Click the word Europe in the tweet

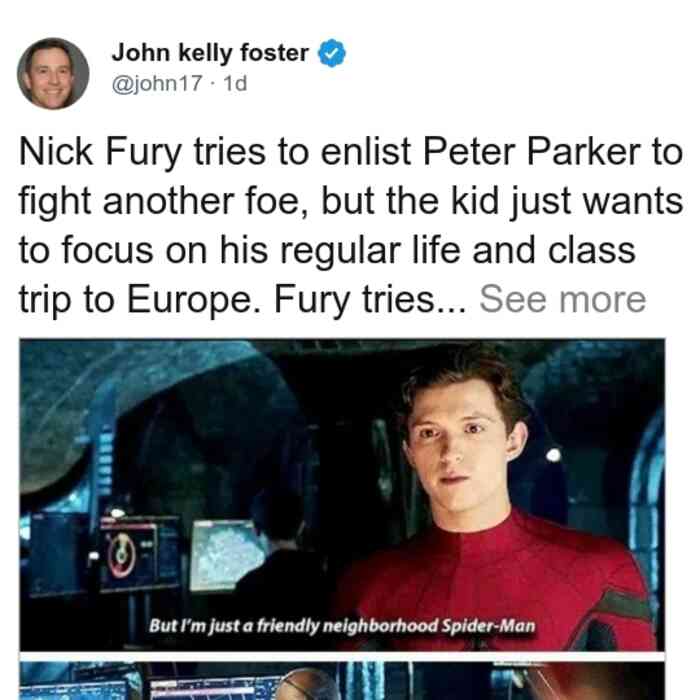point(189,300)
